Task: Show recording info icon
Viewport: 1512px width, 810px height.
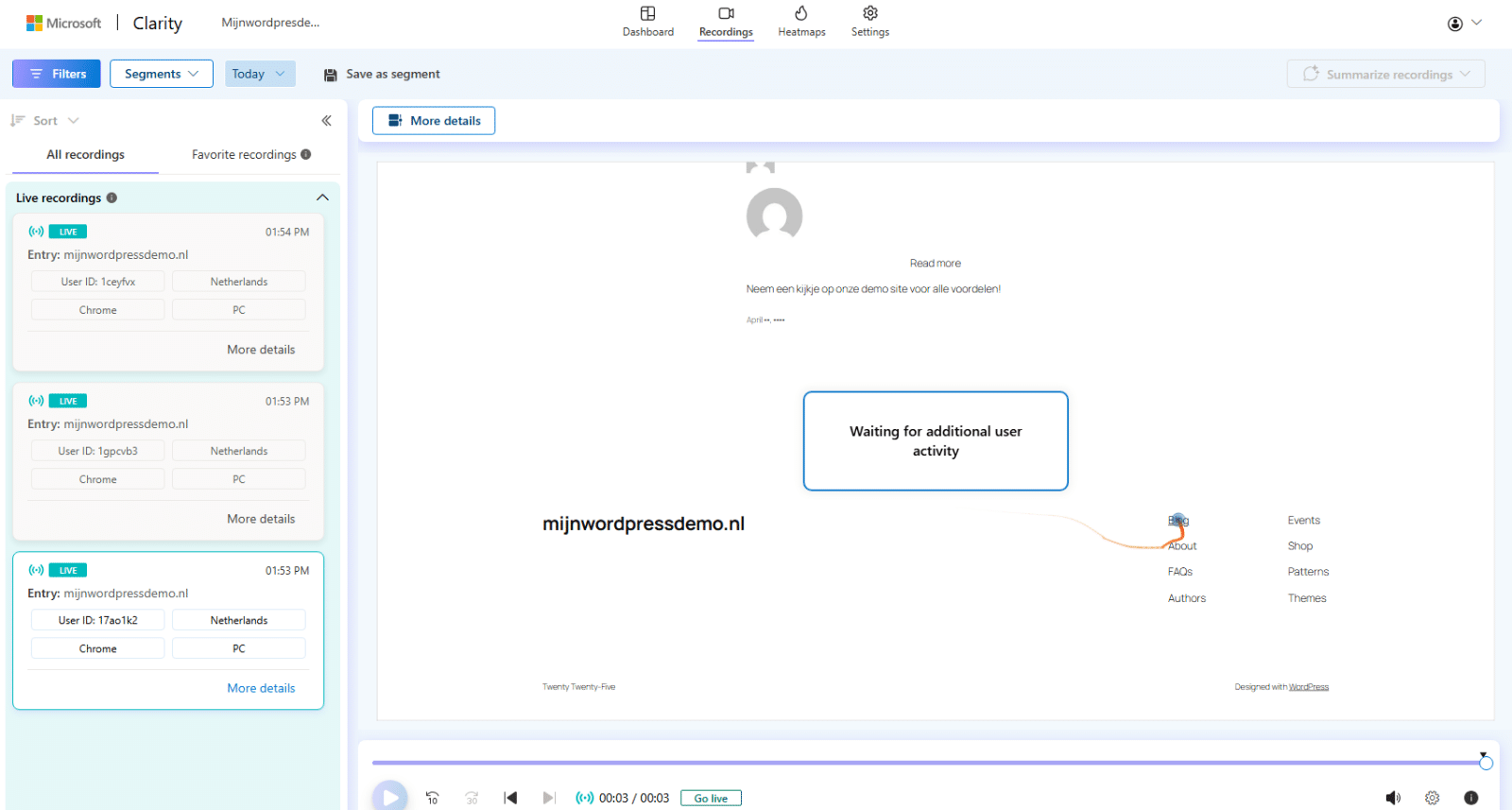Action: (1470, 798)
